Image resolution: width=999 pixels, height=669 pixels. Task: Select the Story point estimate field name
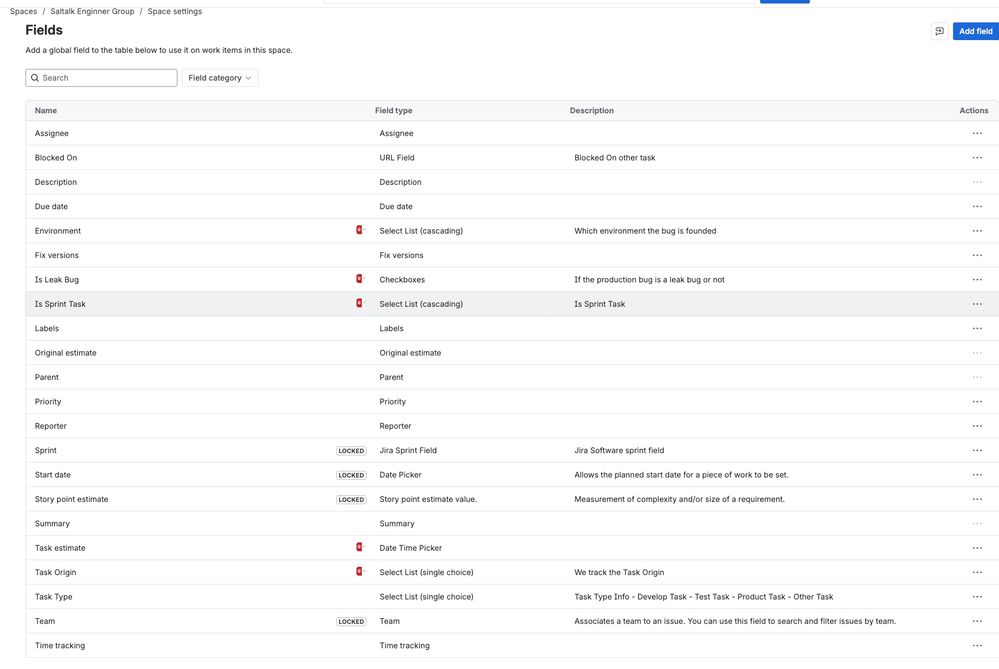(71, 499)
